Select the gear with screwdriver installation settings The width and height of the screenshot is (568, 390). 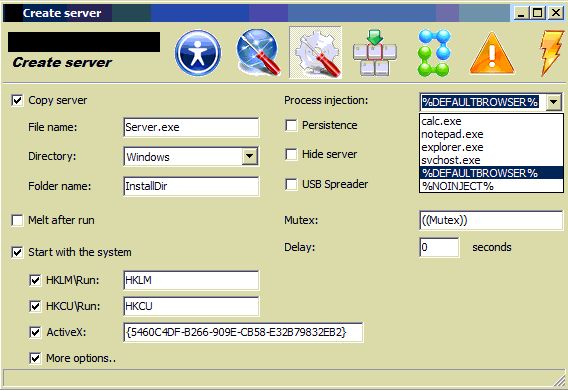[x=316, y=53]
